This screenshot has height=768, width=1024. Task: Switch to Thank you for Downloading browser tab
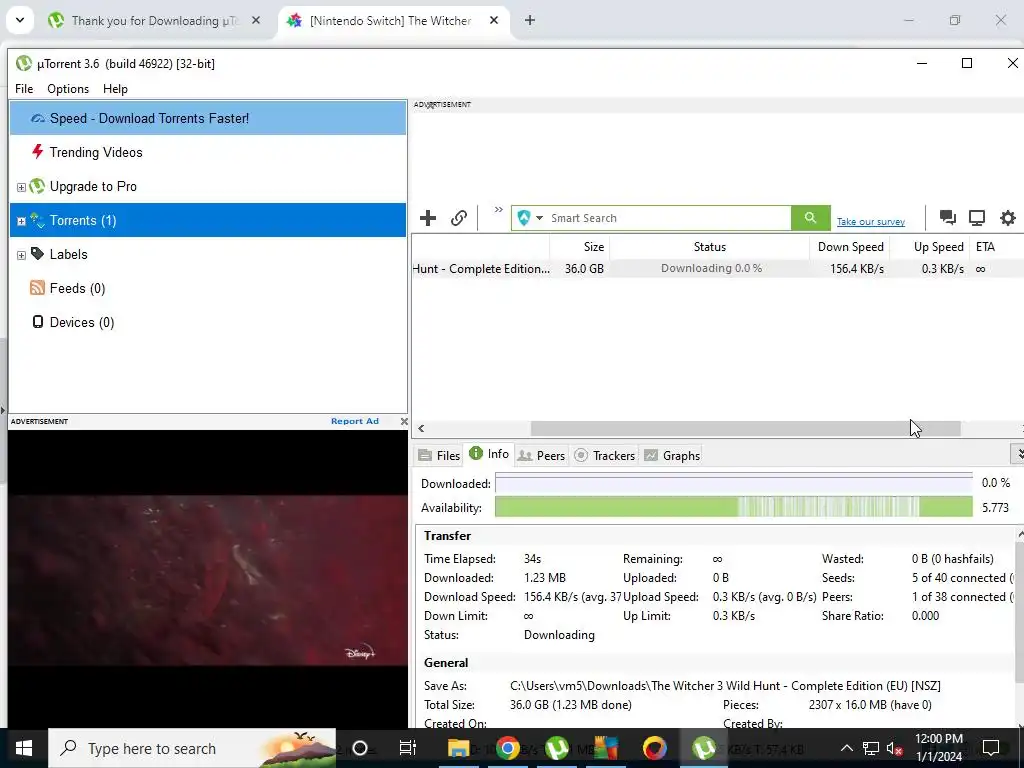coord(155,21)
